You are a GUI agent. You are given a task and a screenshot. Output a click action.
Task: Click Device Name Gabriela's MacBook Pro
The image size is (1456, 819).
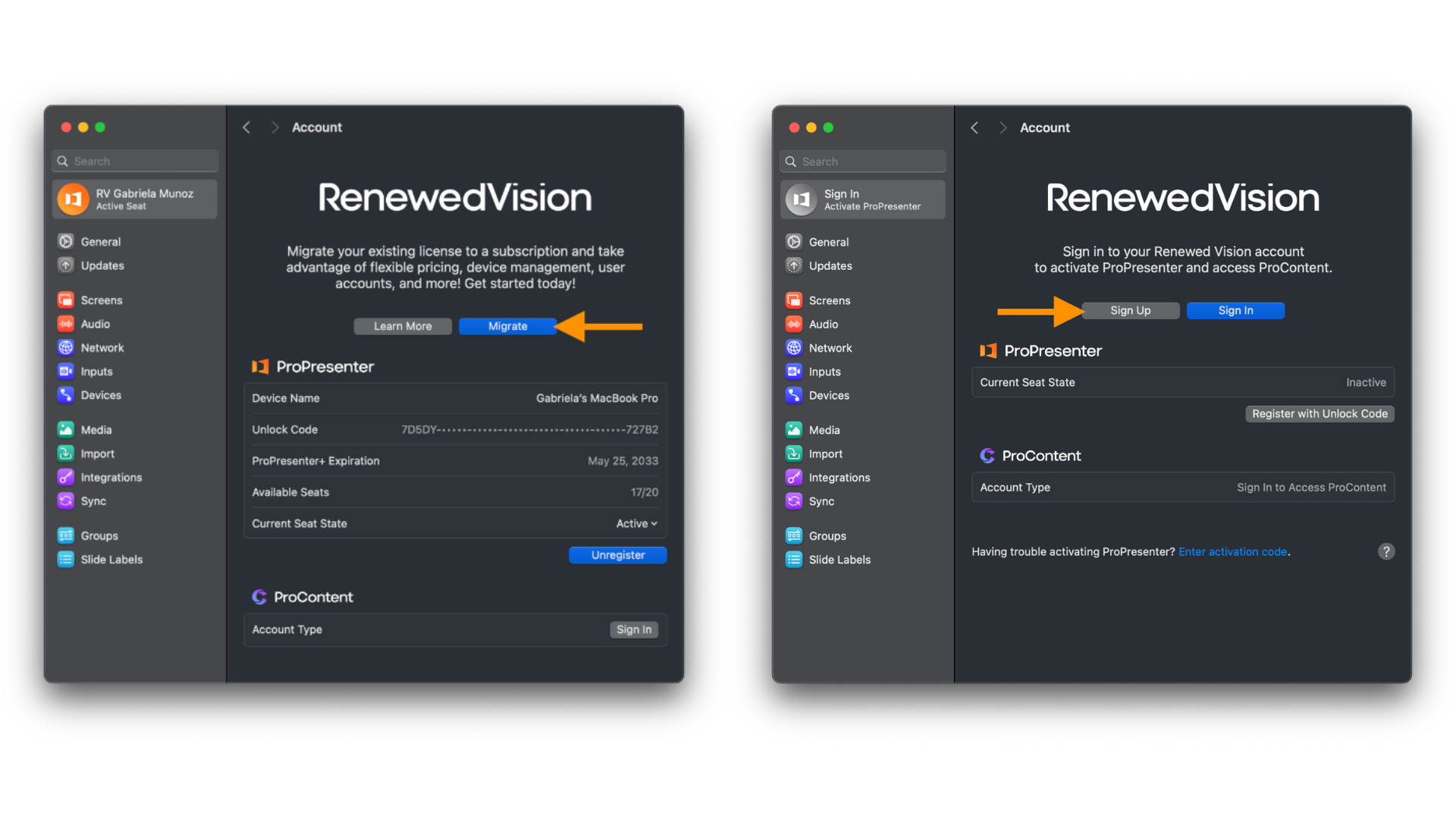click(x=597, y=398)
